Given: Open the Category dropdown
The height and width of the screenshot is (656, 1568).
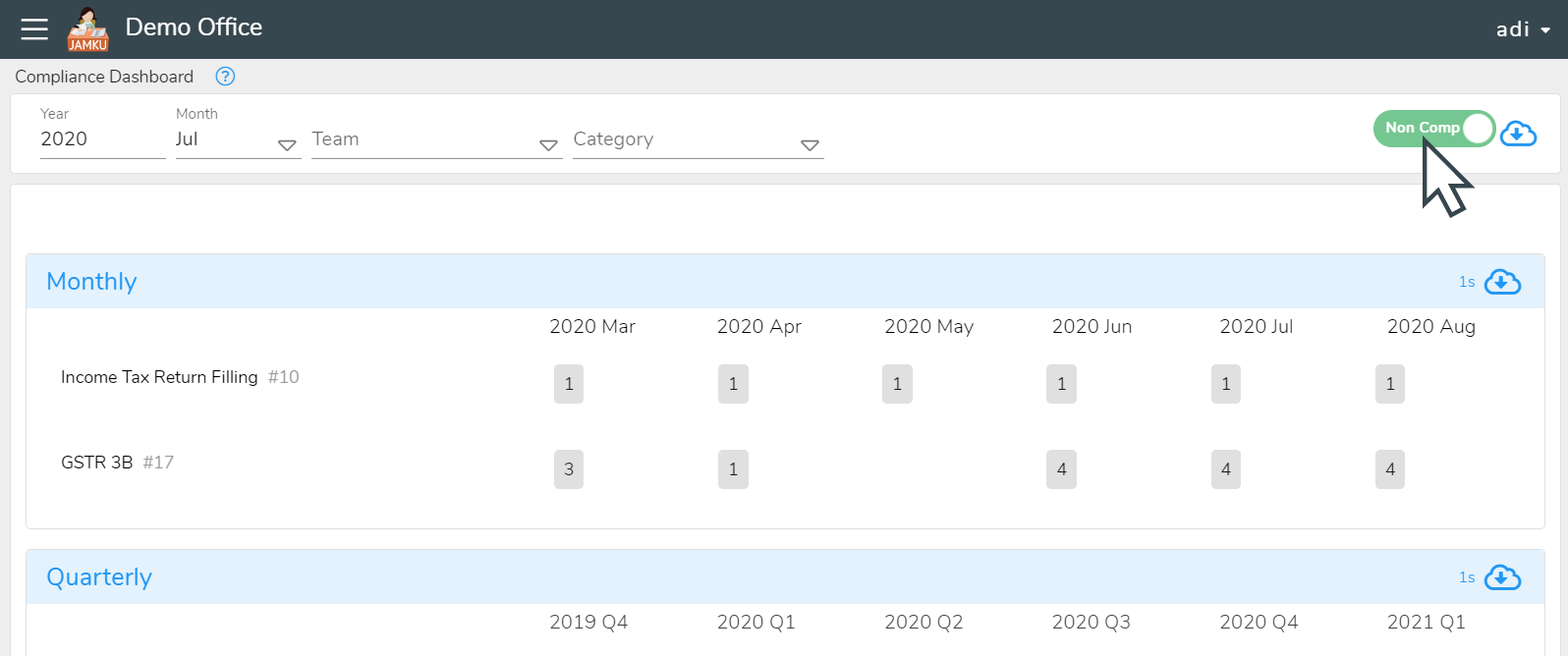Looking at the screenshot, I should tap(698, 140).
